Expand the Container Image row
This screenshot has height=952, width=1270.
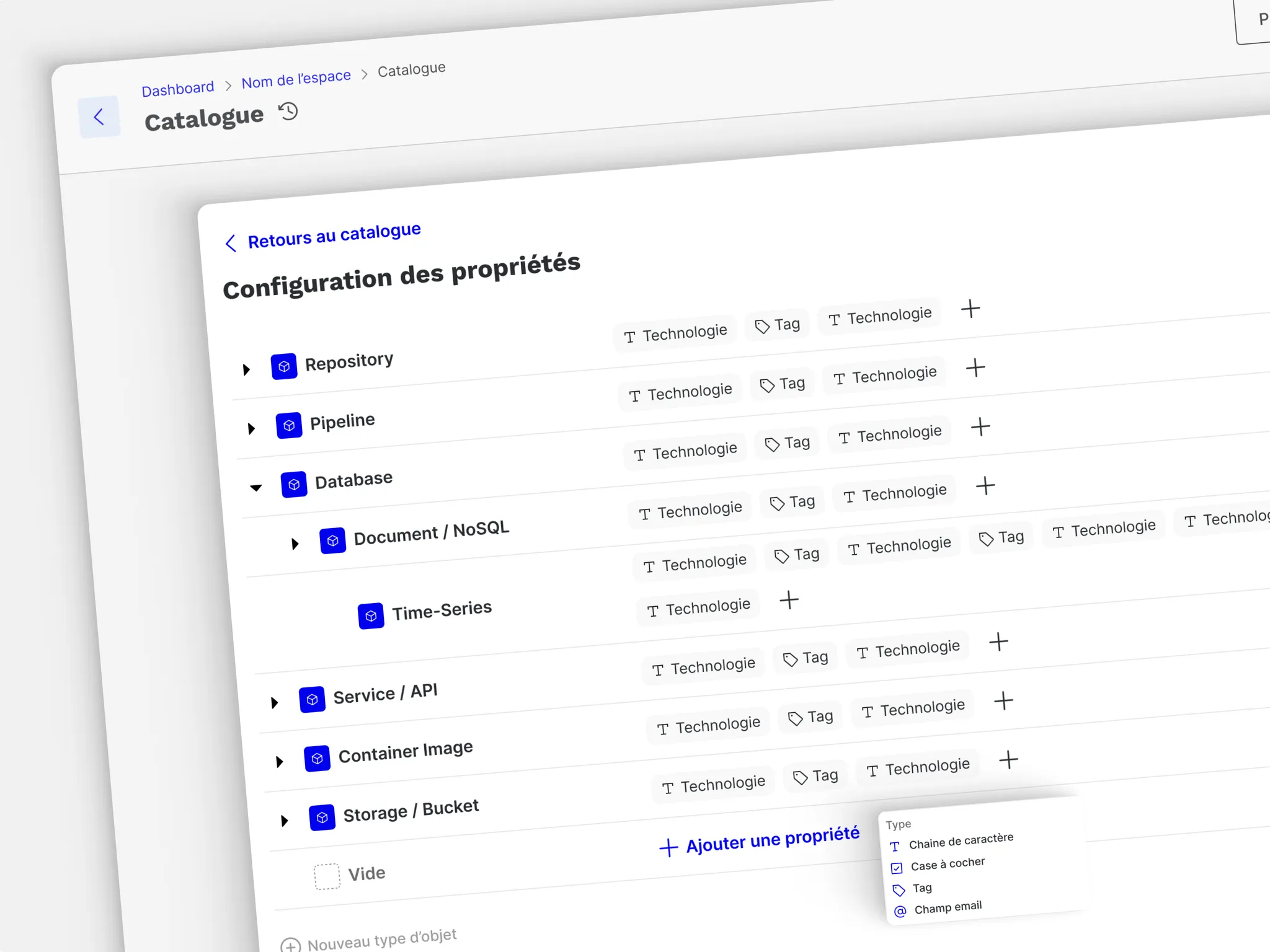[x=279, y=761]
